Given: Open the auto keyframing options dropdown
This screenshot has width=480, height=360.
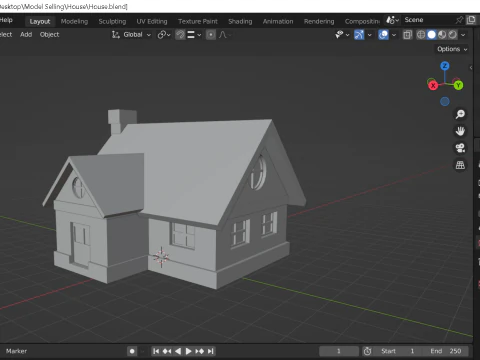Looking at the screenshot, I should coord(143,351).
